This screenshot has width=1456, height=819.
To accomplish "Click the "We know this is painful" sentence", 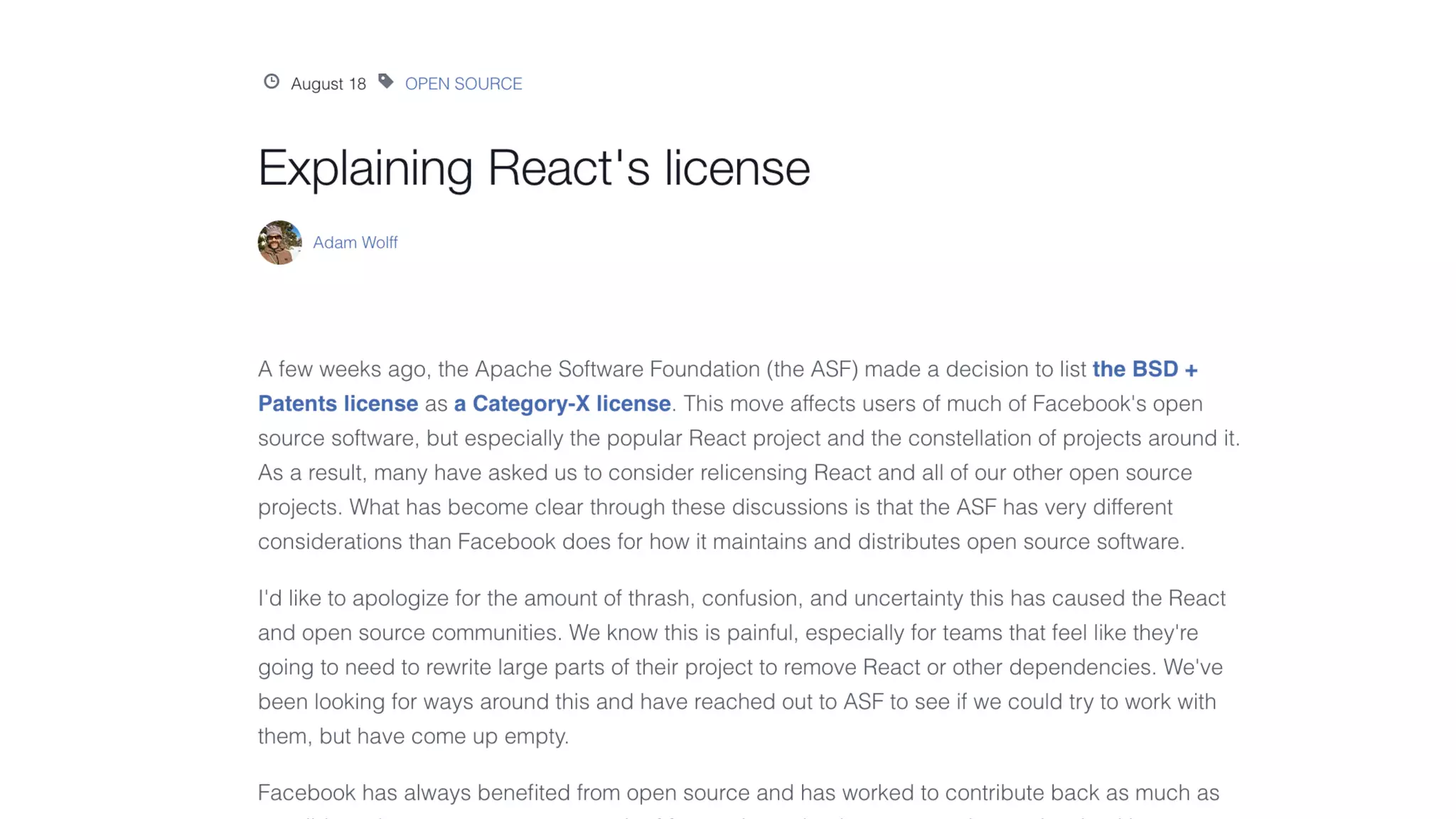I will click(682, 633).
